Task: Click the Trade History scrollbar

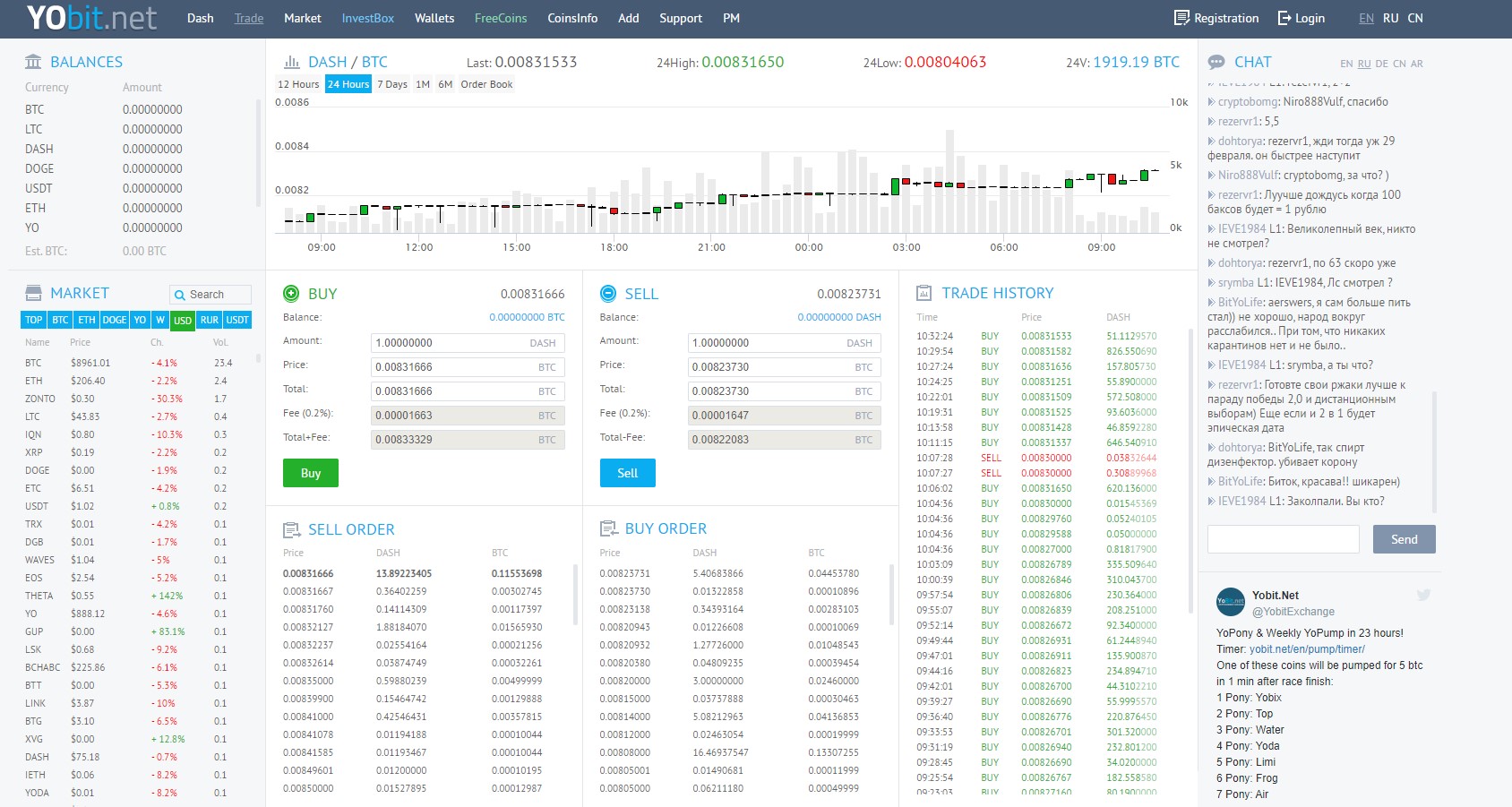Action: pyautogui.click(x=1190, y=470)
